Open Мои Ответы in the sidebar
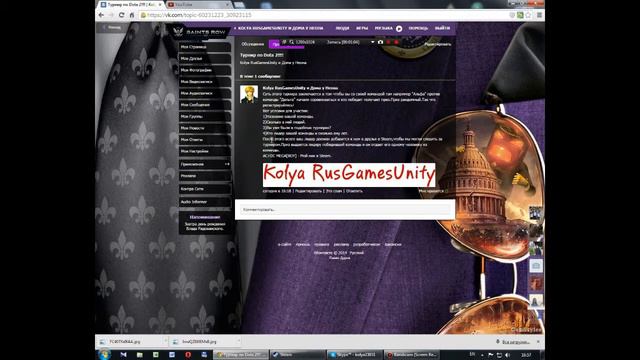This screenshot has height=360, width=640. 205,140
